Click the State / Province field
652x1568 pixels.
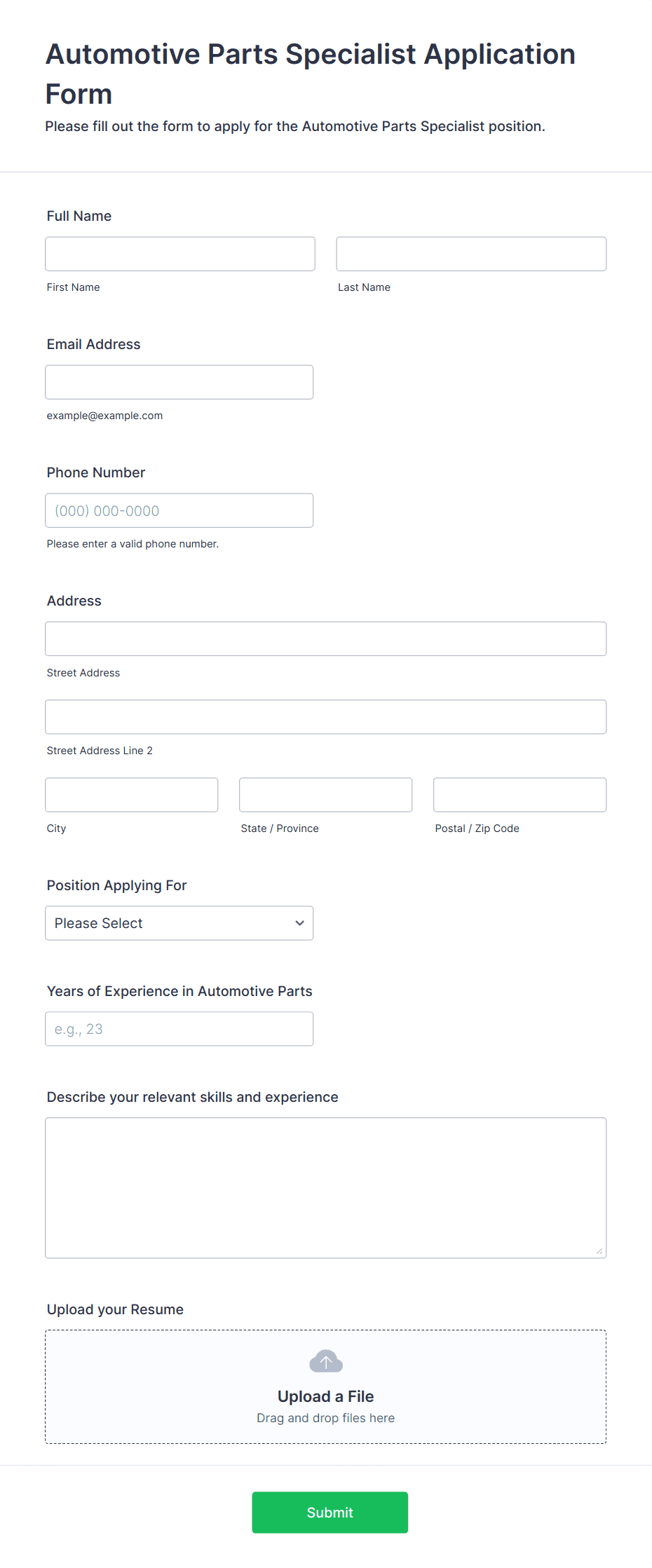(326, 795)
